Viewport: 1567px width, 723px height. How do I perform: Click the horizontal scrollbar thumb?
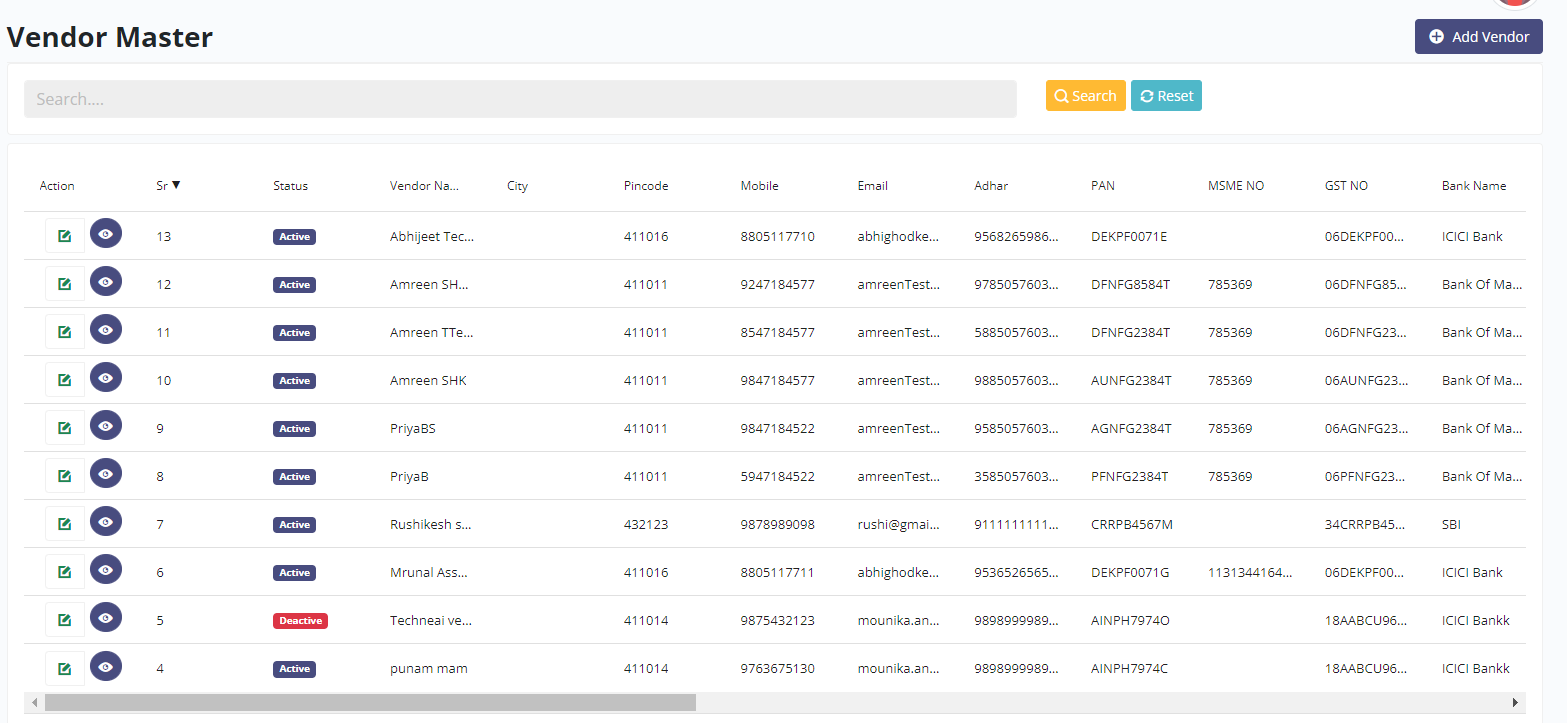pyautogui.click(x=370, y=702)
